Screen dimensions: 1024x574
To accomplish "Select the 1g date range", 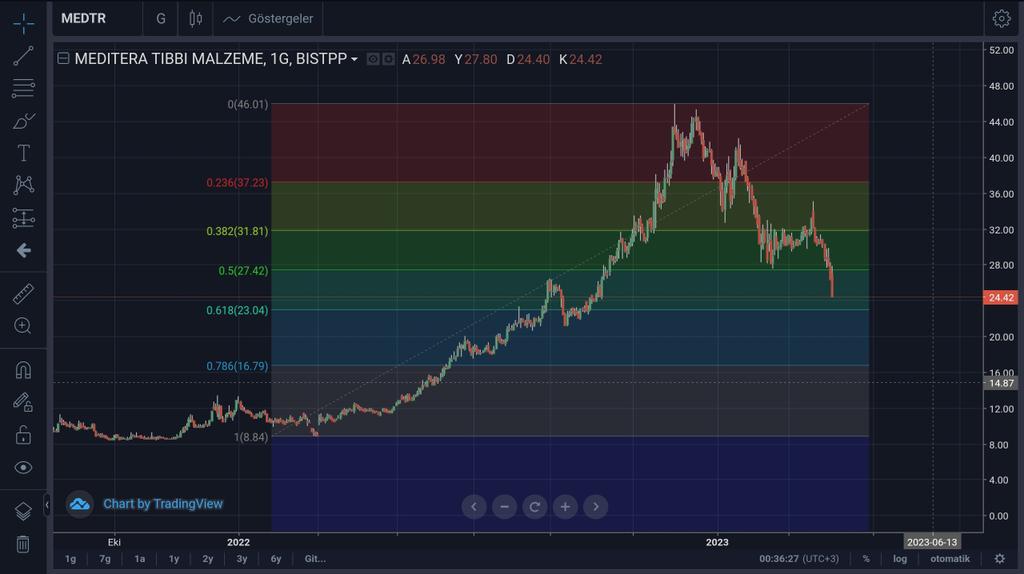I will tap(71, 559).
